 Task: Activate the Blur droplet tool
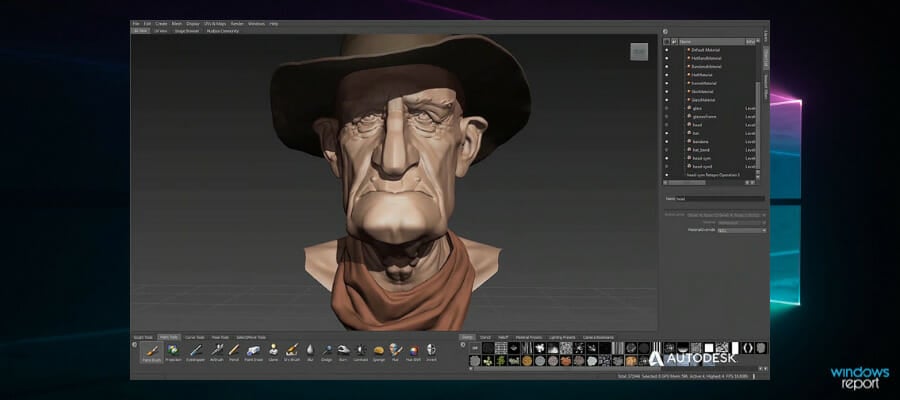pos(310,352)
